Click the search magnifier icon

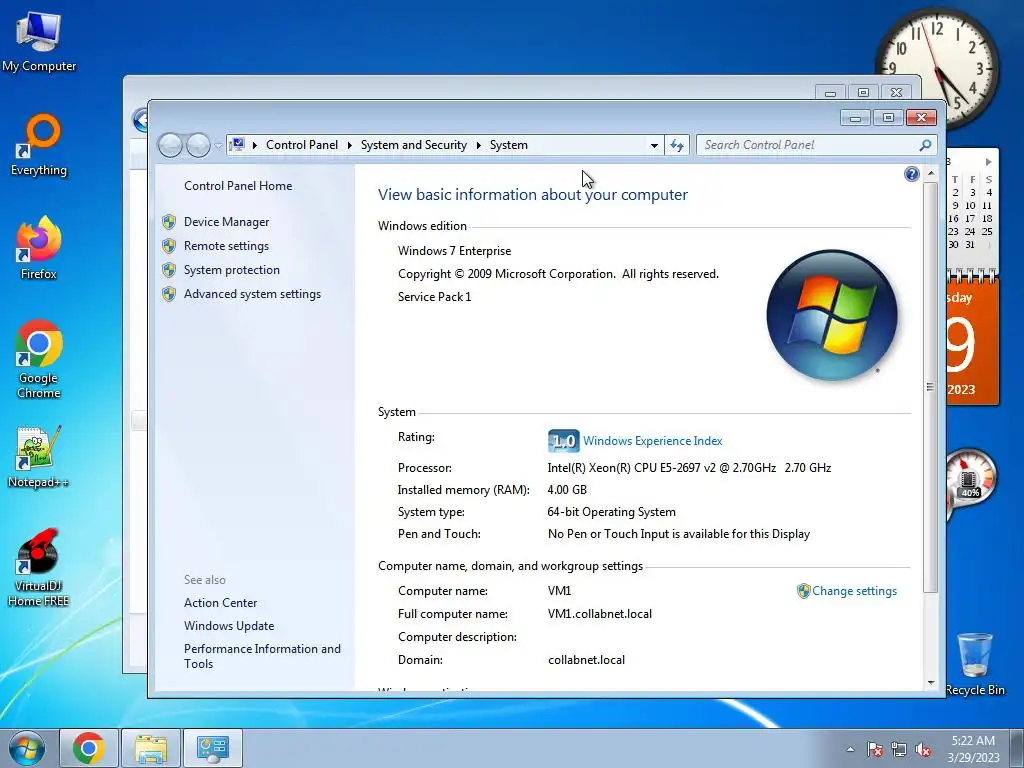tap(925, 145)
